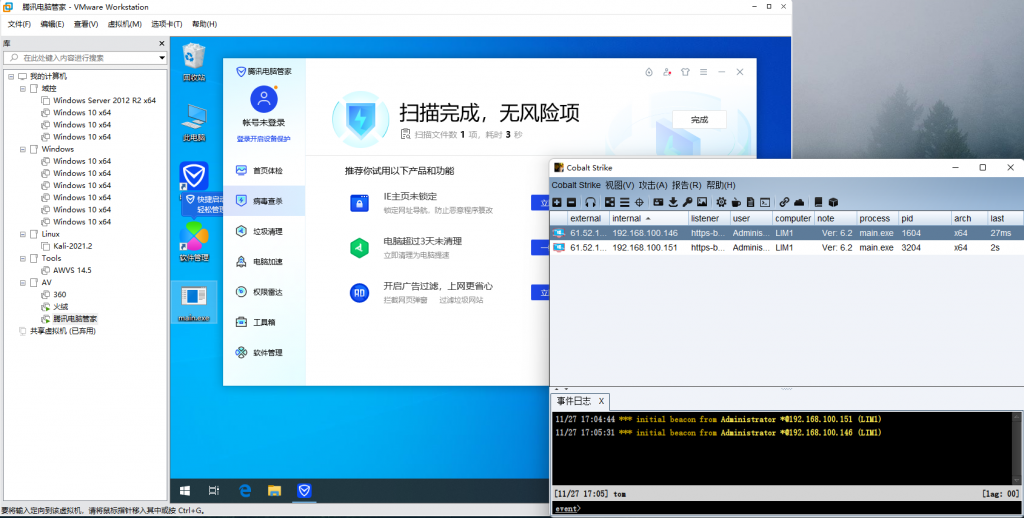Click the 完成 button in scan result
The image size is (1024, 518).
699,120
